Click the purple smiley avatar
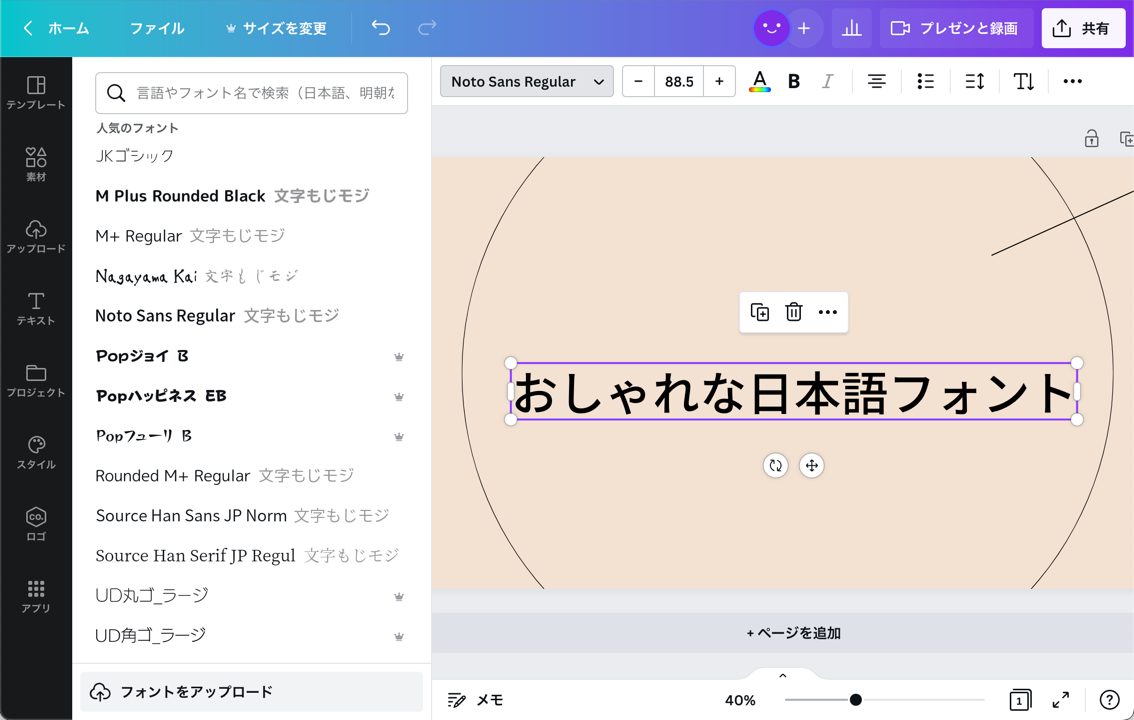Screen dimensions: 1134x720 [771, 28]
